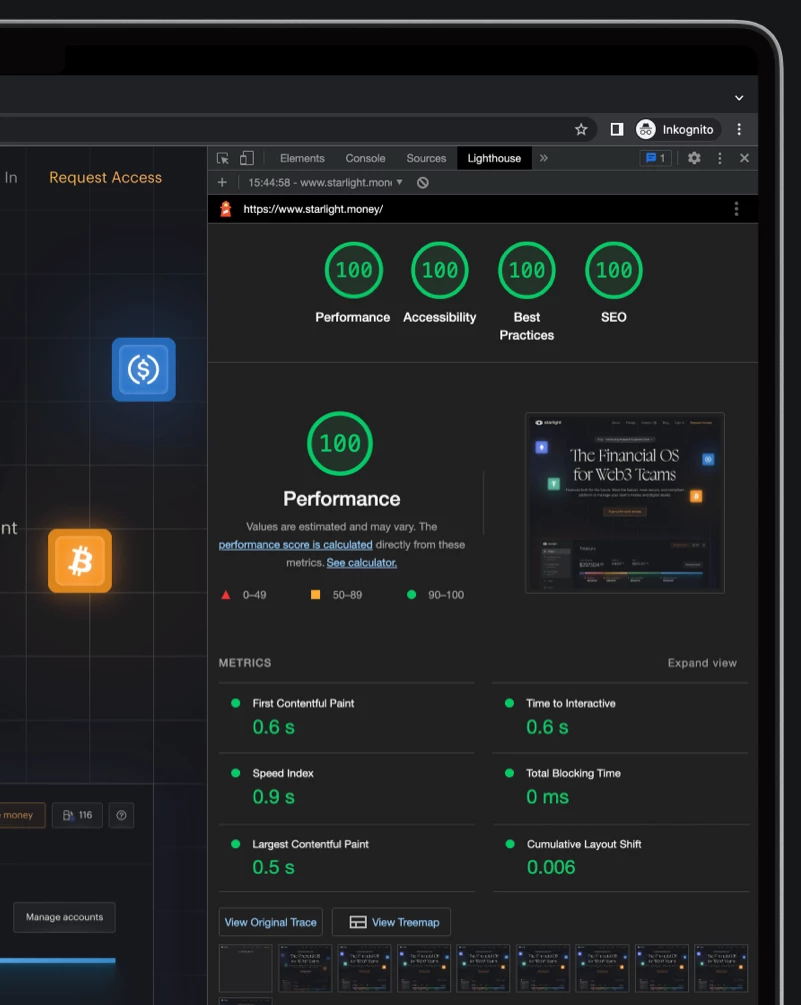Show more DevTools tabs chevron
801x1005 pixels.
pyautogui.click(x=543, y=158)
